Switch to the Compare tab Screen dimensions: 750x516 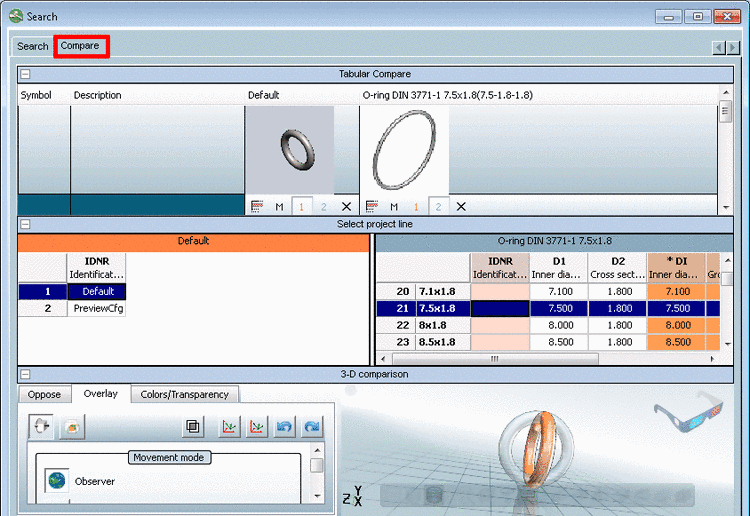click(x=80, y=46)
